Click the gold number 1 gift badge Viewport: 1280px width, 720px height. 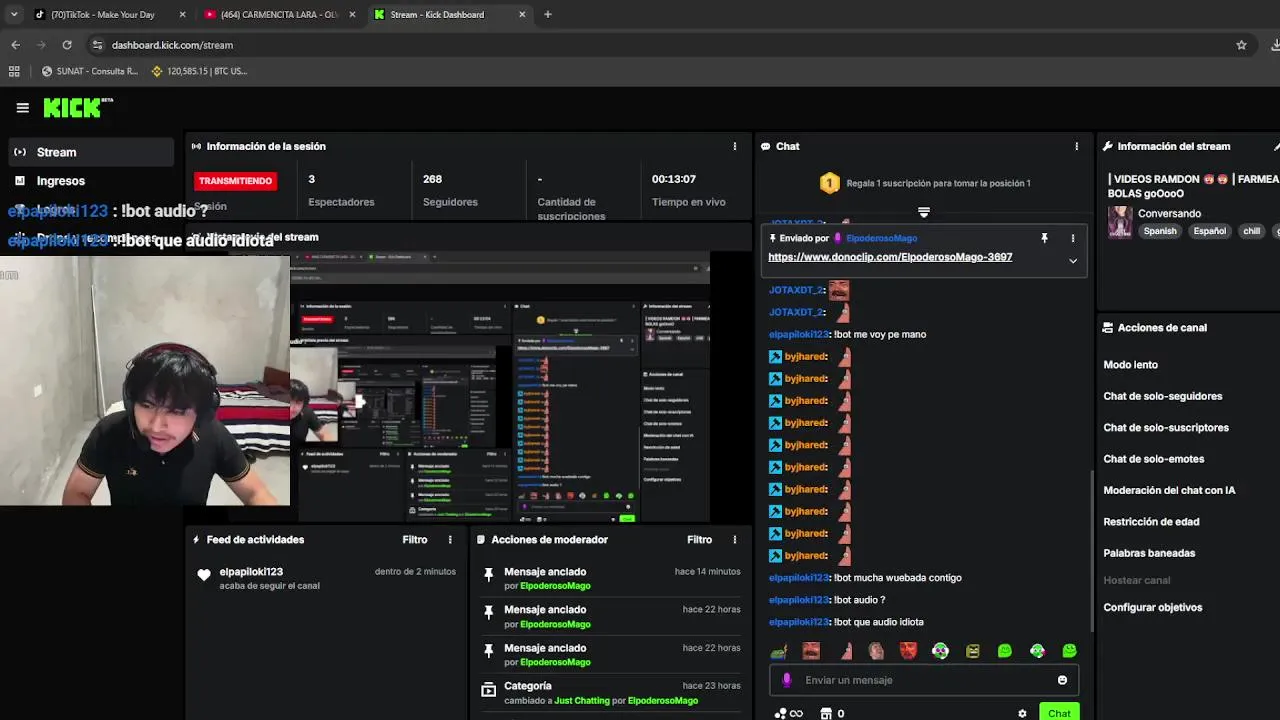point(829,183)
